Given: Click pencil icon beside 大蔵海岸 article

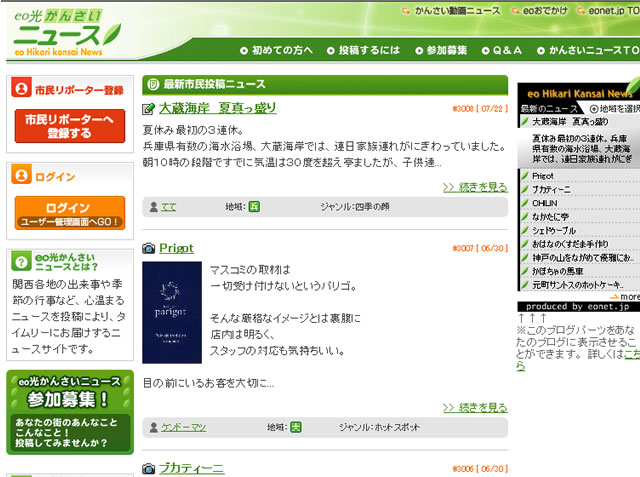Looking at the screenshot, I should 148,109.
